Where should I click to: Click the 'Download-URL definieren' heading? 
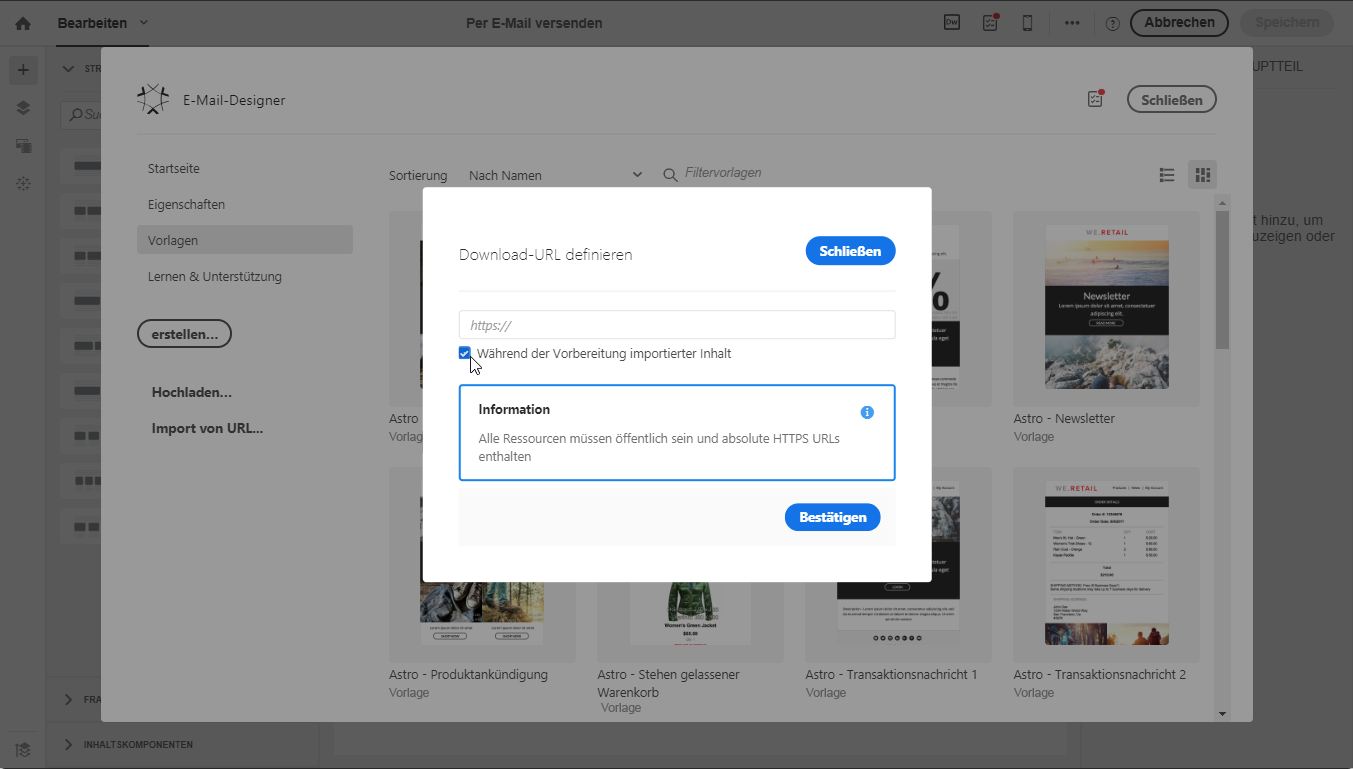546,255
